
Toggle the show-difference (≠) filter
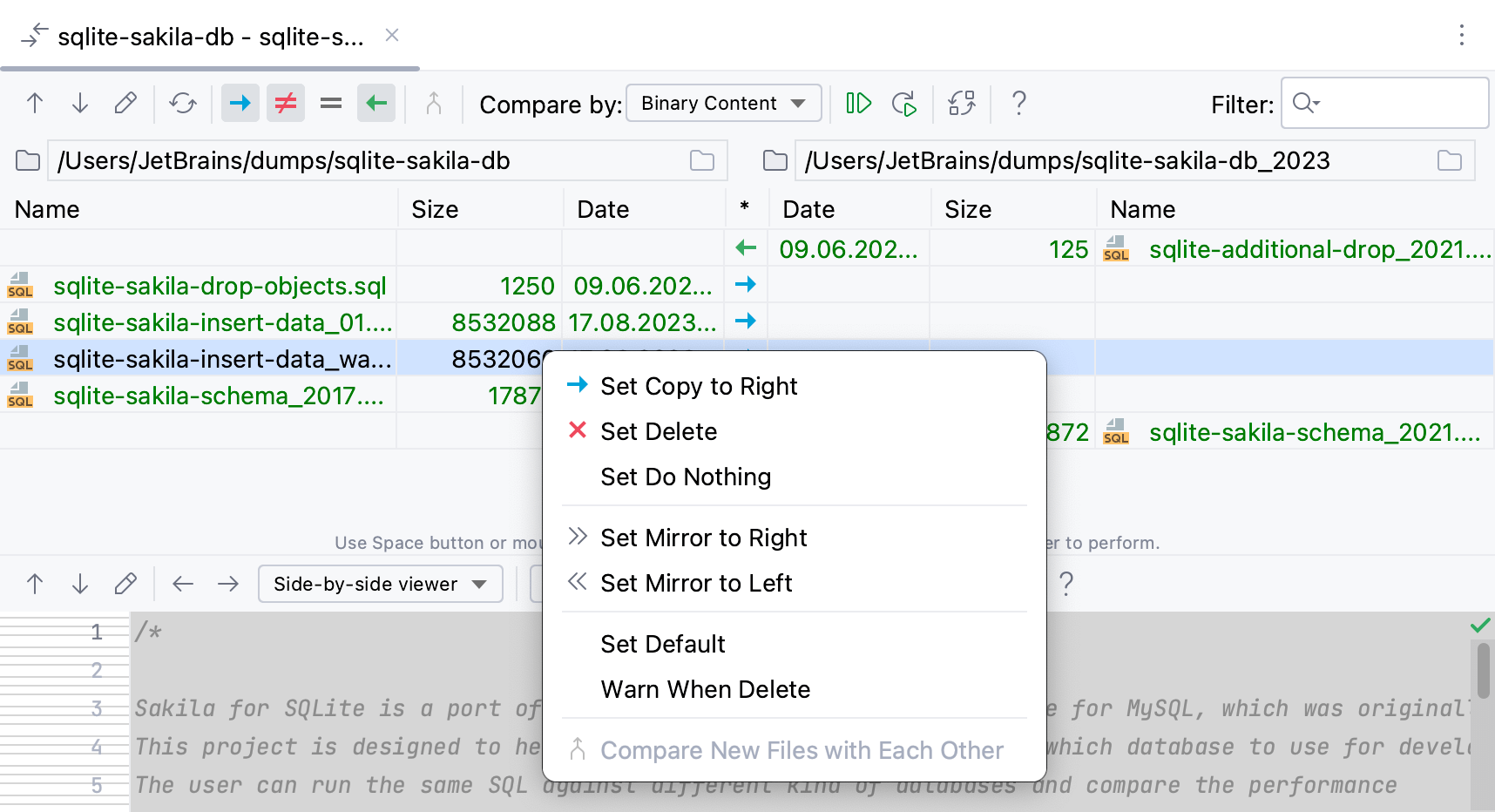point(286,103)
